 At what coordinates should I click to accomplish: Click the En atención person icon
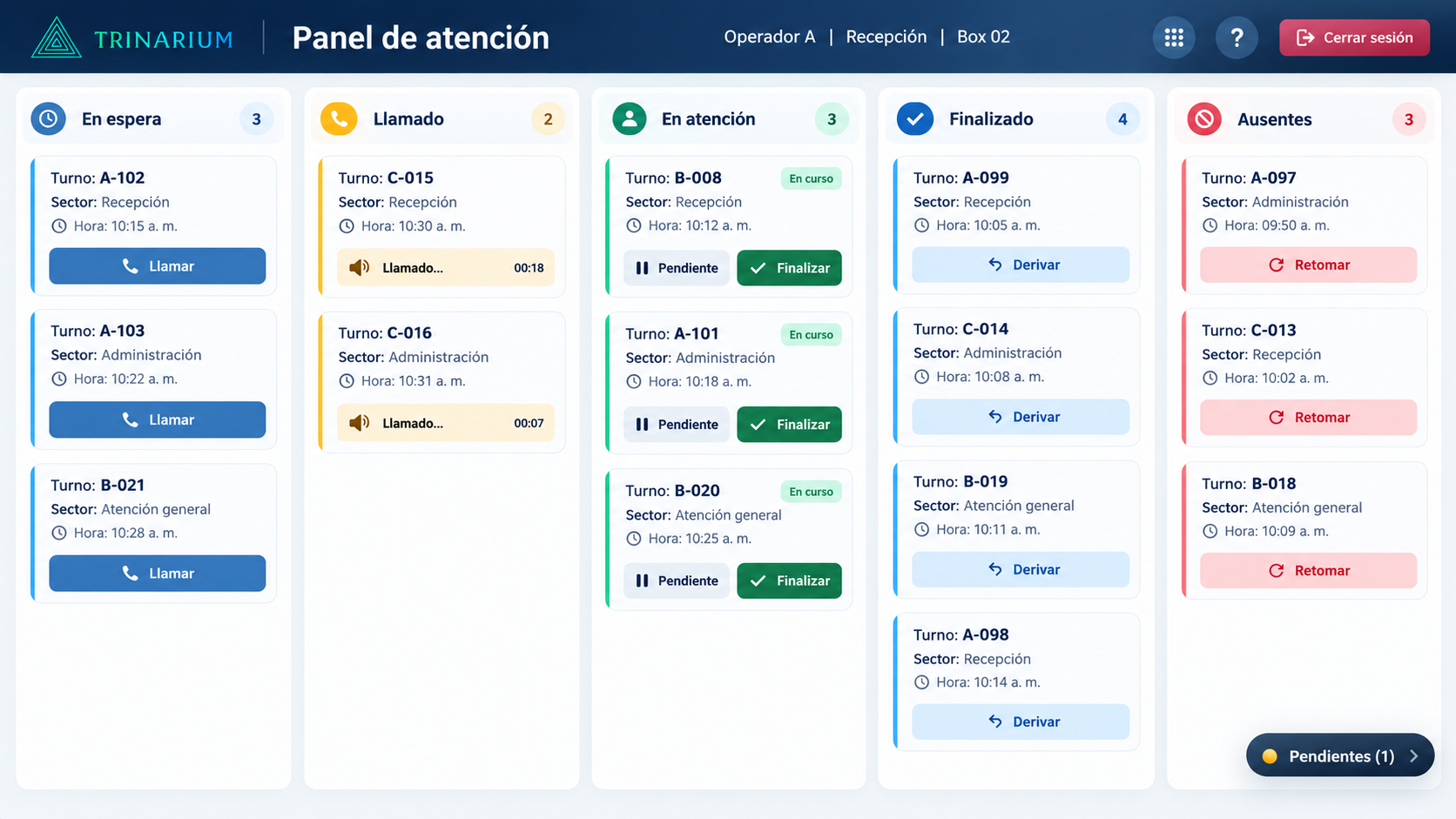pos(629,118)
